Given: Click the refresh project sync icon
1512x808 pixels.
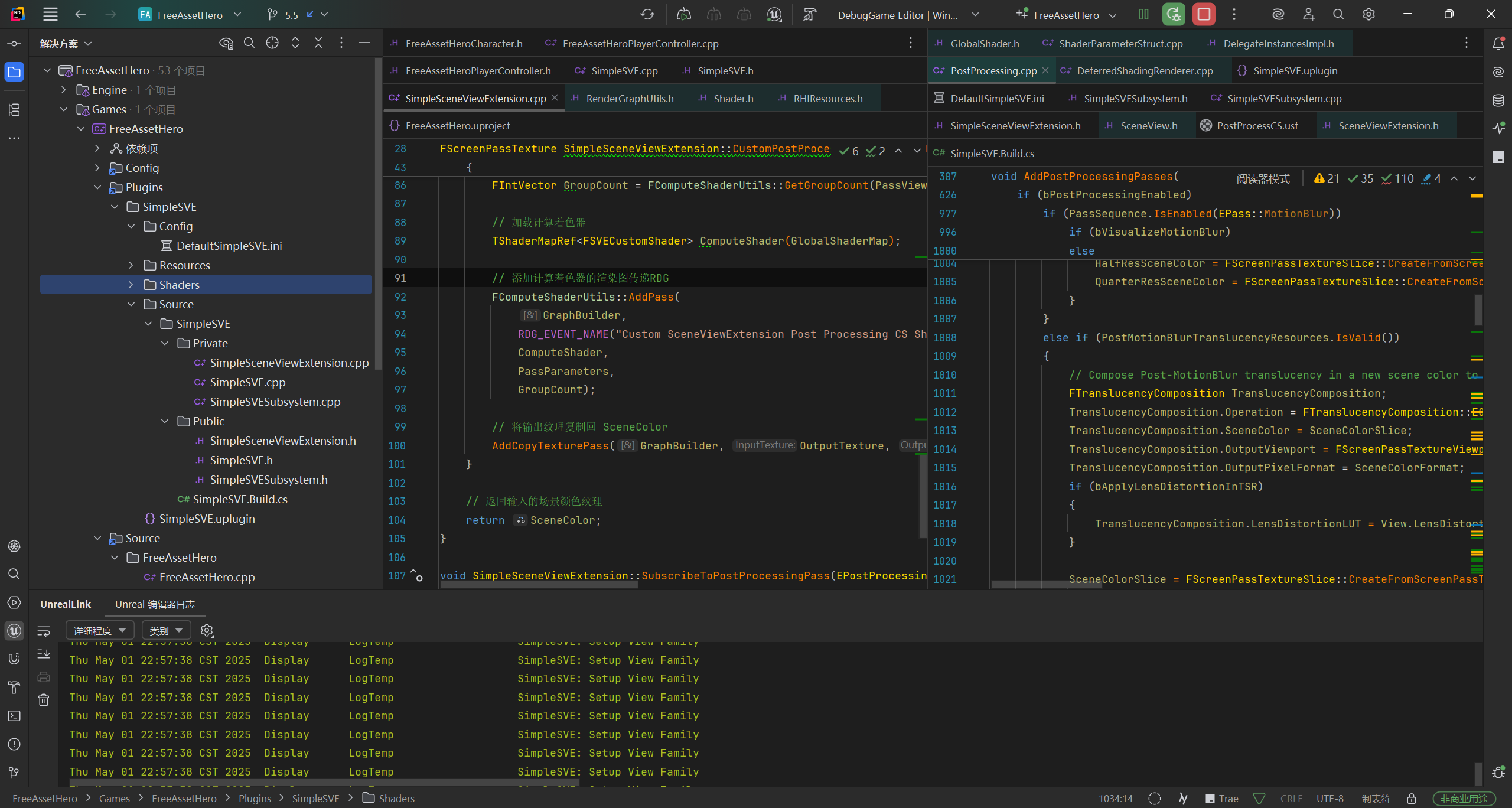Looking at the screenshot, I should click(647, 15).
